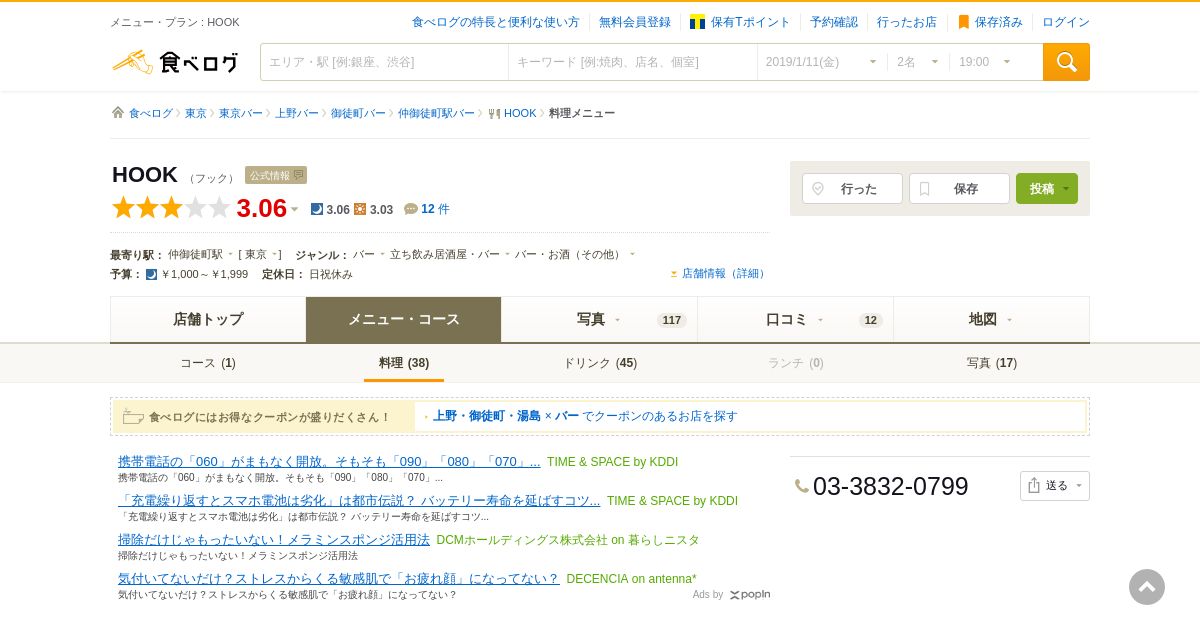Open the time dropdown 19:00
The image size is (1200, 630).
[x=985, y=62]
